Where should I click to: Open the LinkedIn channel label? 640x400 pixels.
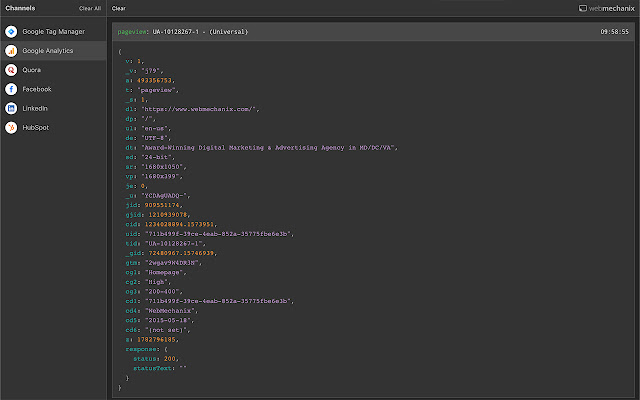click(35, 108)
